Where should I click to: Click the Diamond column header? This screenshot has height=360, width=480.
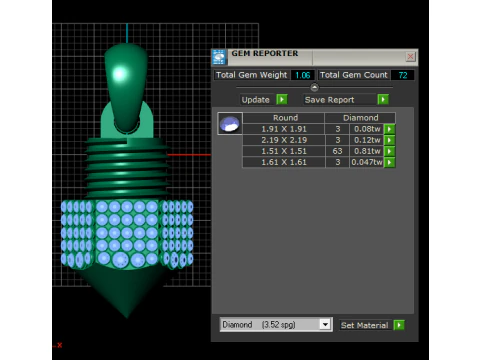(360, 118)
